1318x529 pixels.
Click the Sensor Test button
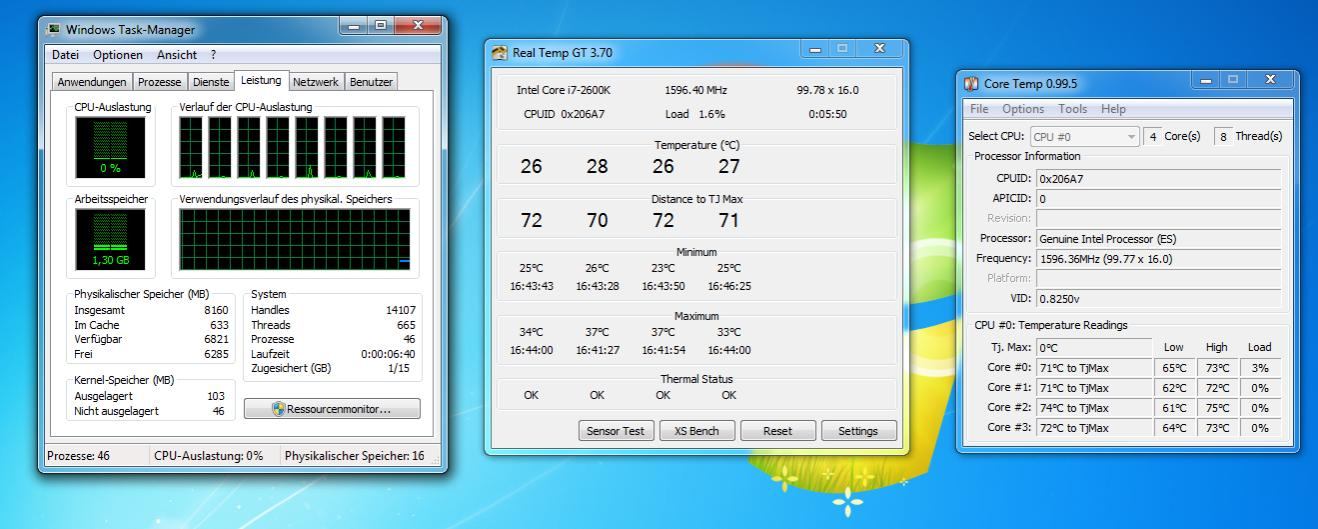617,431
